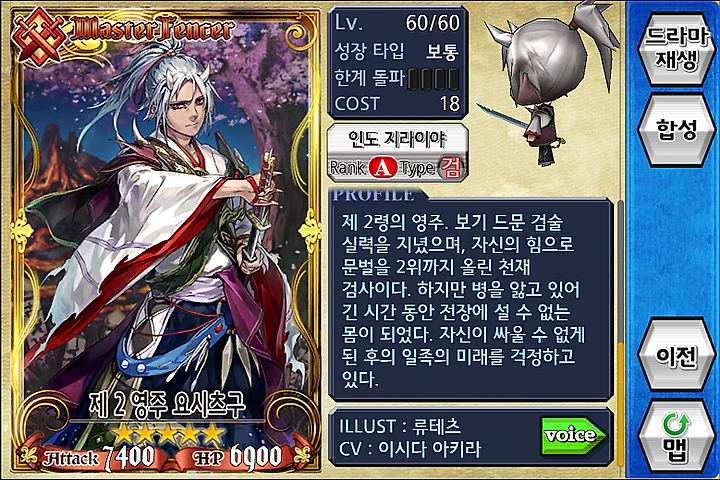This screenshot has width=720, height=480.
Task: Click the 제 2 영주 요시츠구 card title
Action: tap(167, 405)
